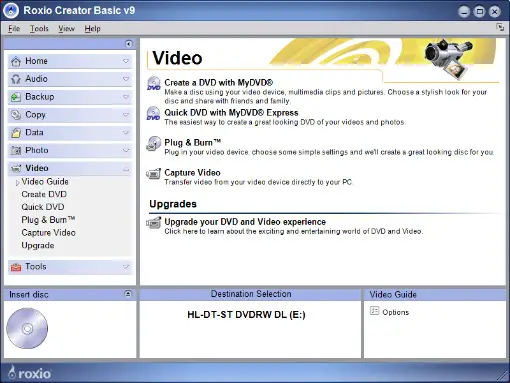The height and width of the screenshot is (383, 510).
Task: Click the Photo label in sidebar
Action: [37, 150]
